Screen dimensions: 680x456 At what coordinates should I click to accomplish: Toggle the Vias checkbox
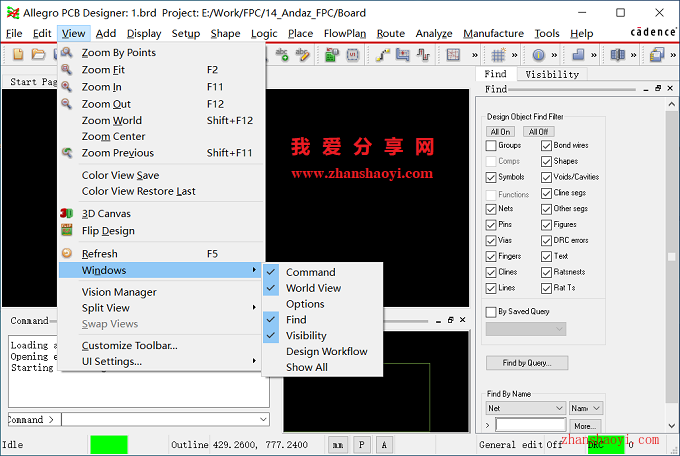491,241
